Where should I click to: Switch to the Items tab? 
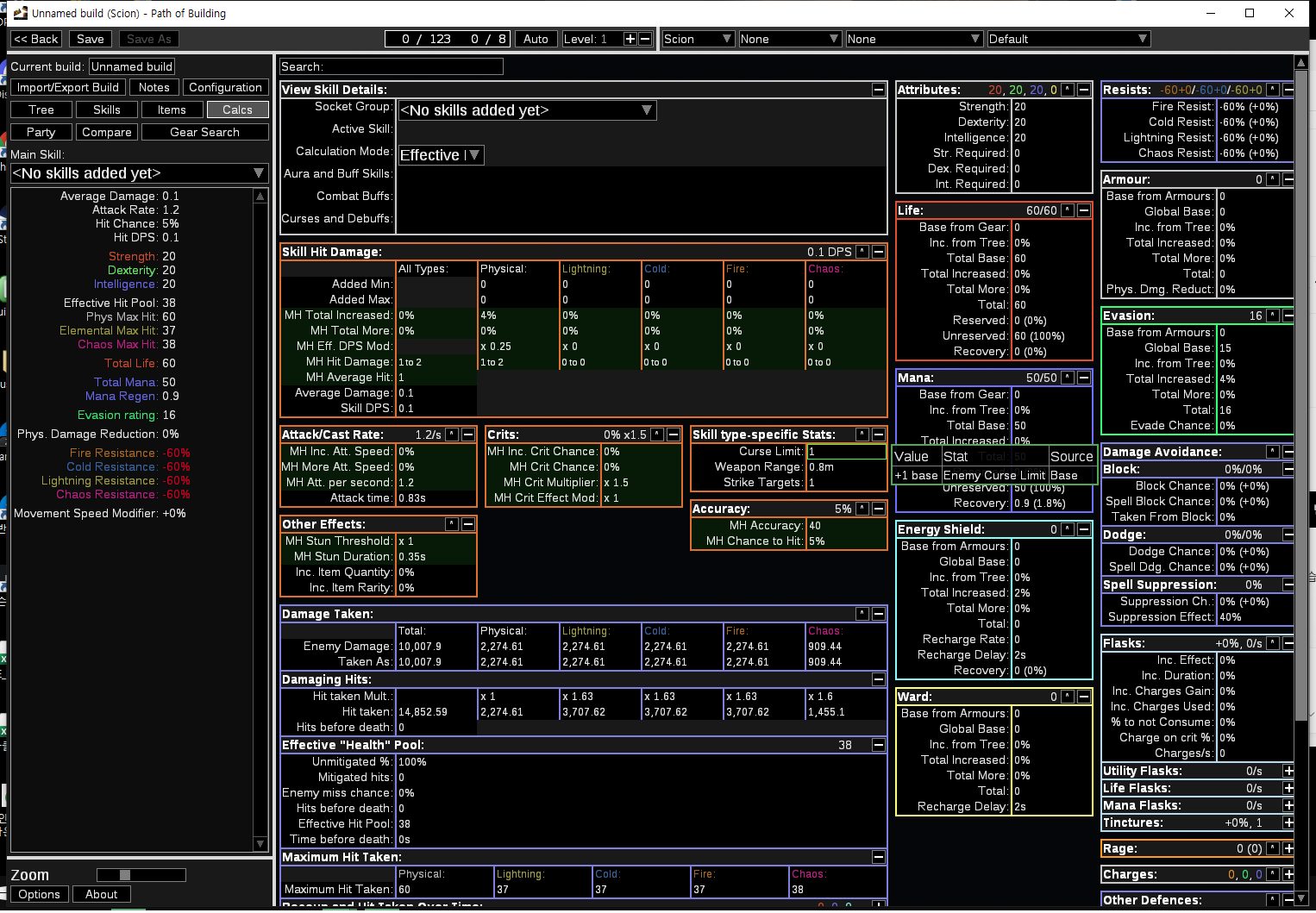172,109
